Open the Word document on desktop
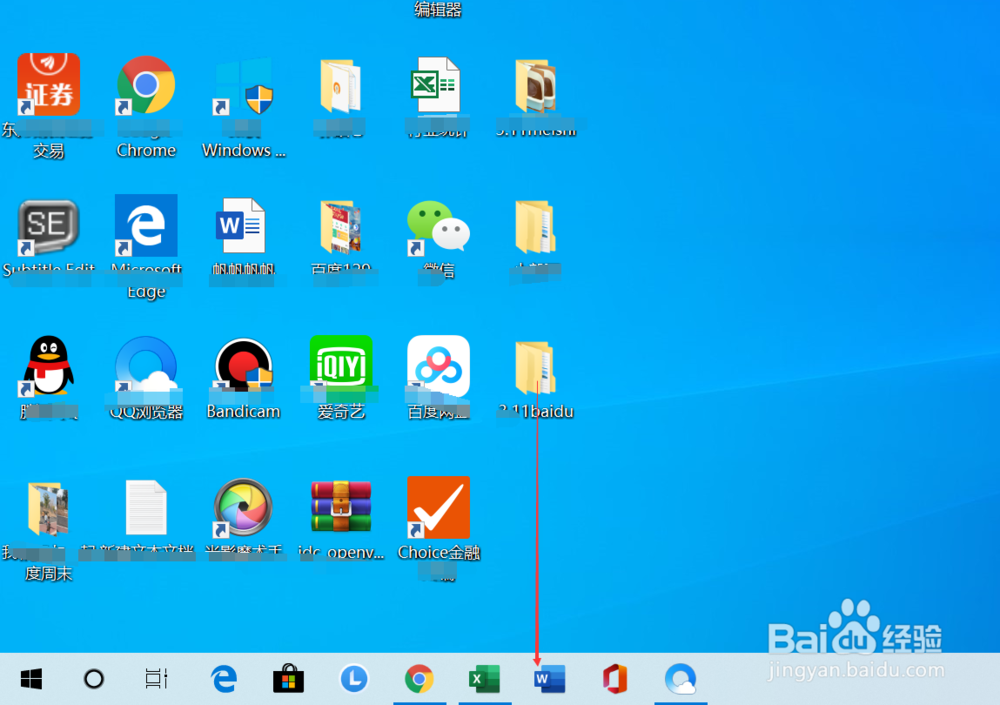This screenshot has width=1000, height=705. tap(240, 226)
